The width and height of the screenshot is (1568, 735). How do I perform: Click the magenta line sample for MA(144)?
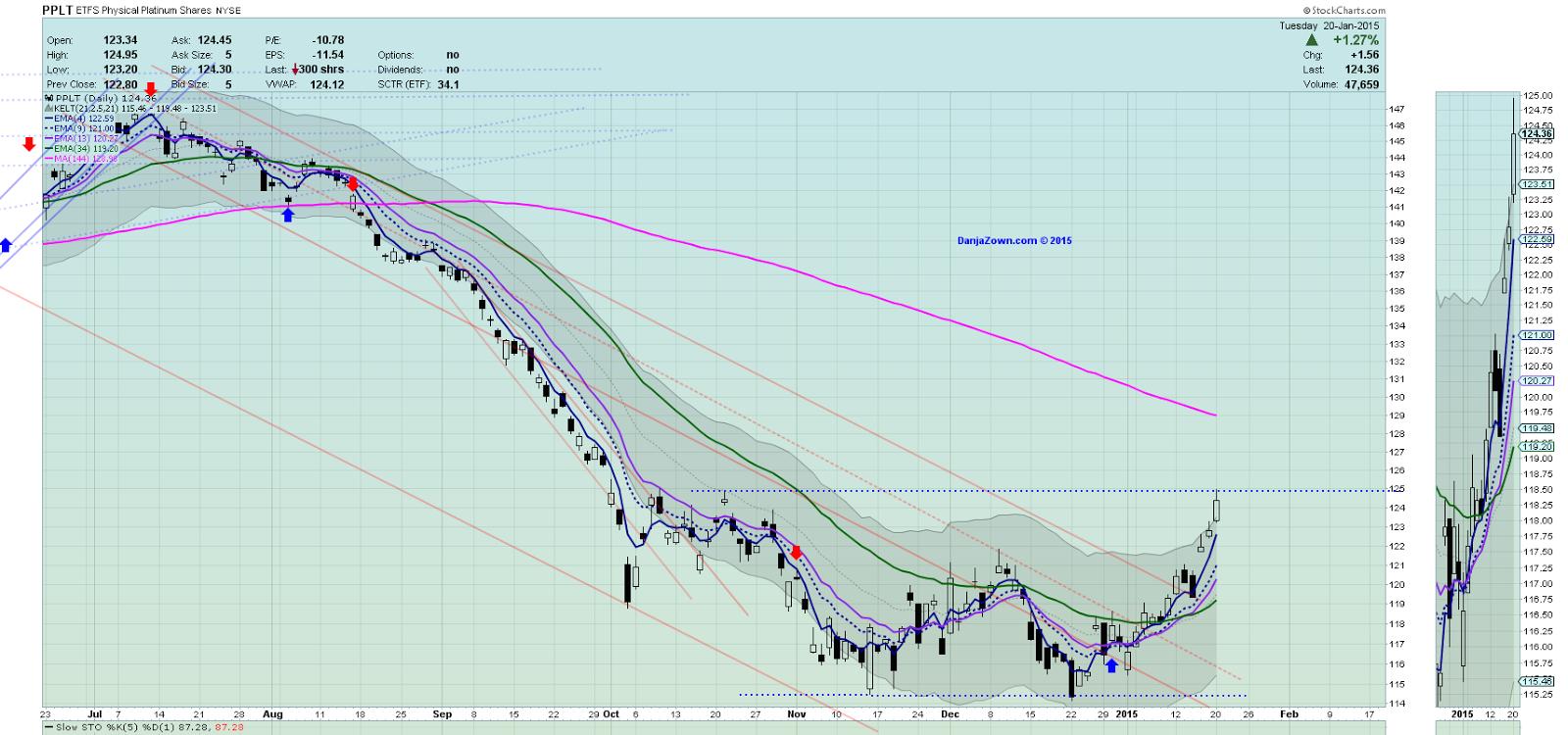[49, 159]
